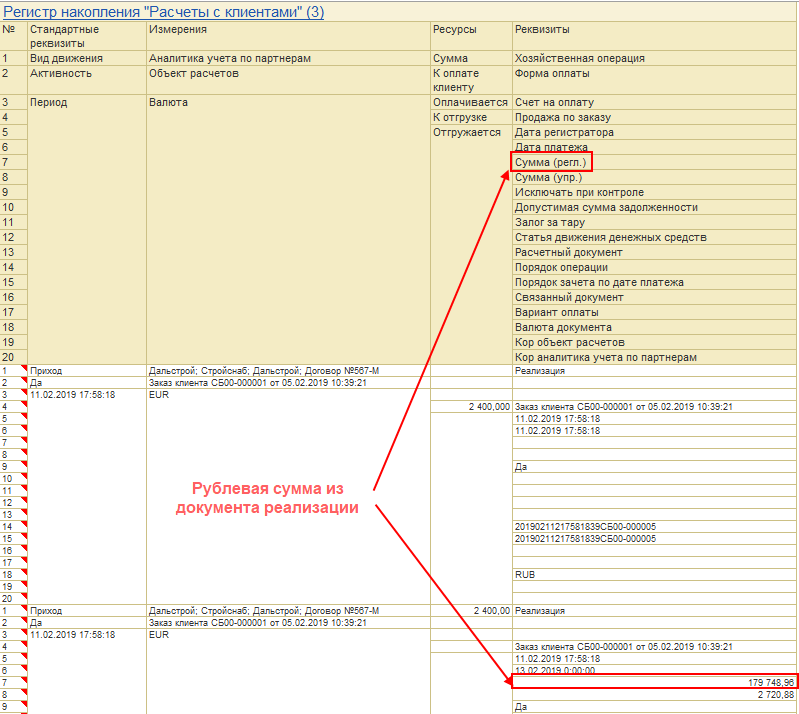Select the 2 720,88 amount cell
The image size is (799, 714).
tap(654, 695)
